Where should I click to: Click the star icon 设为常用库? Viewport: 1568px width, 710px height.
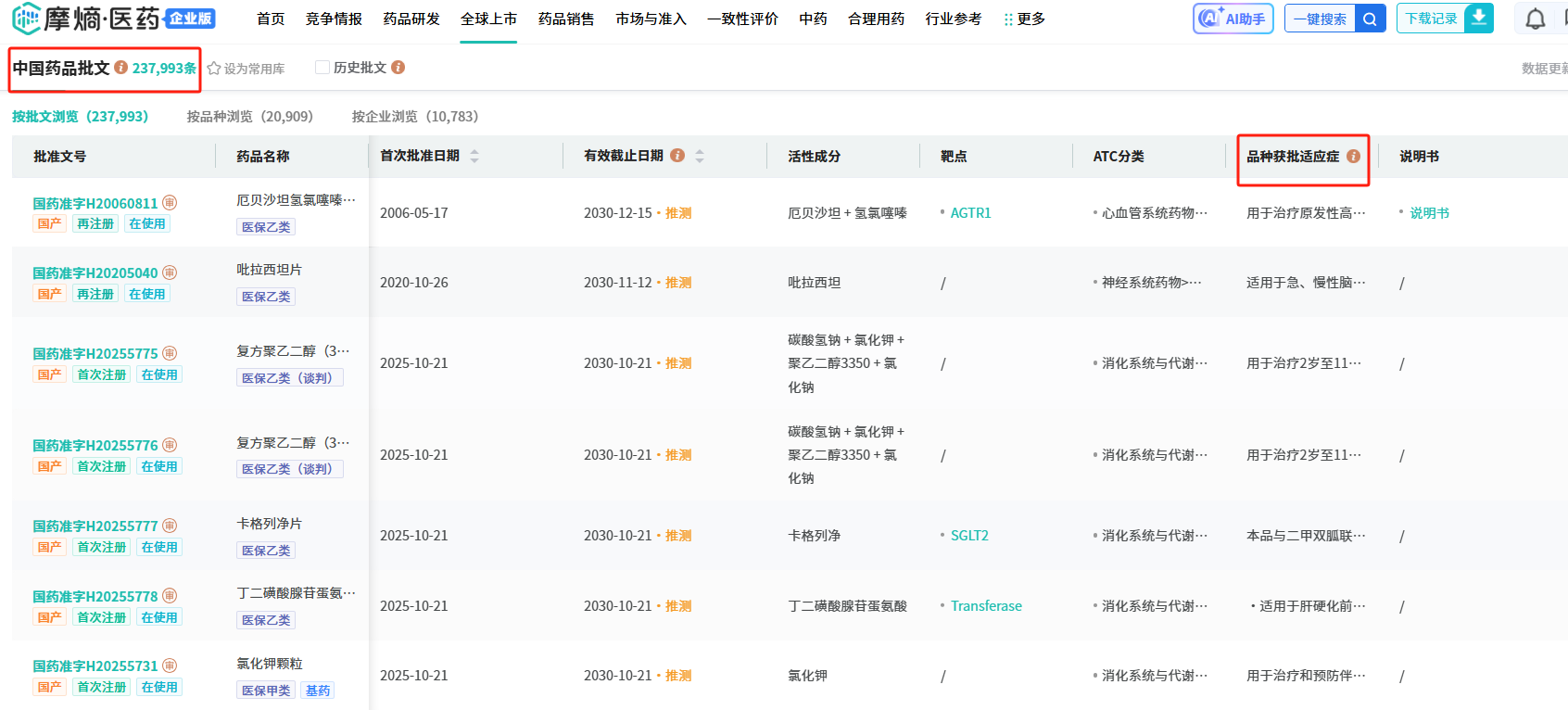(214, 69)
